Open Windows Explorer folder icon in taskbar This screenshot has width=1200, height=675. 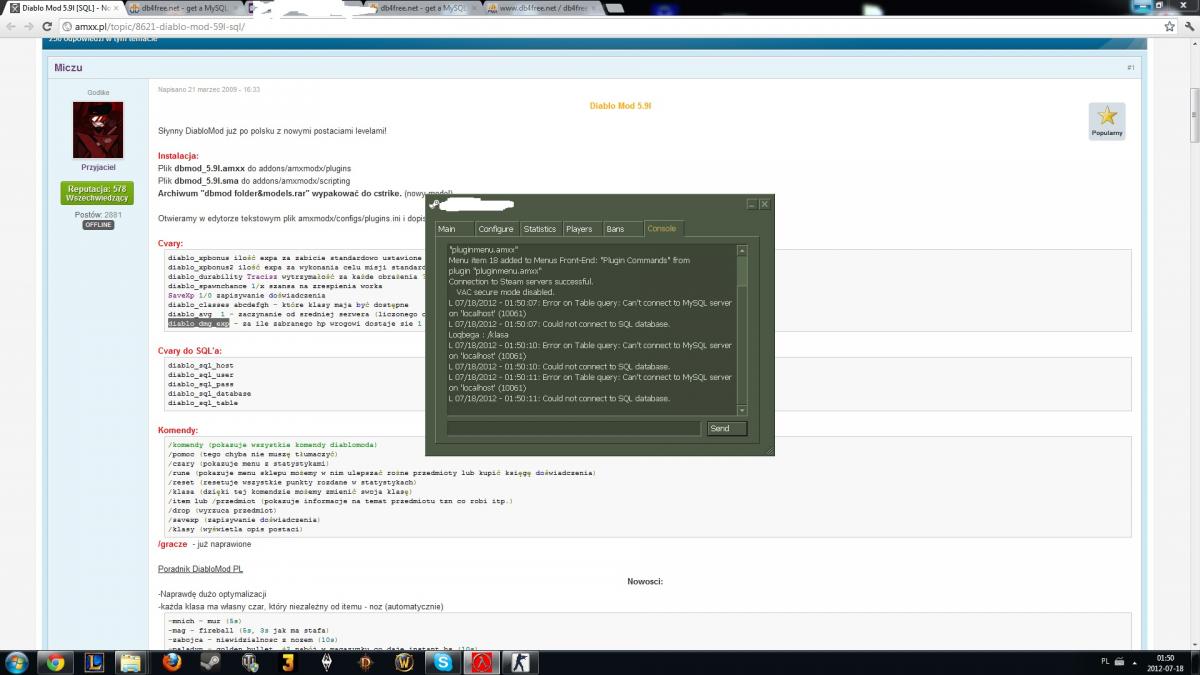(131, 662)
